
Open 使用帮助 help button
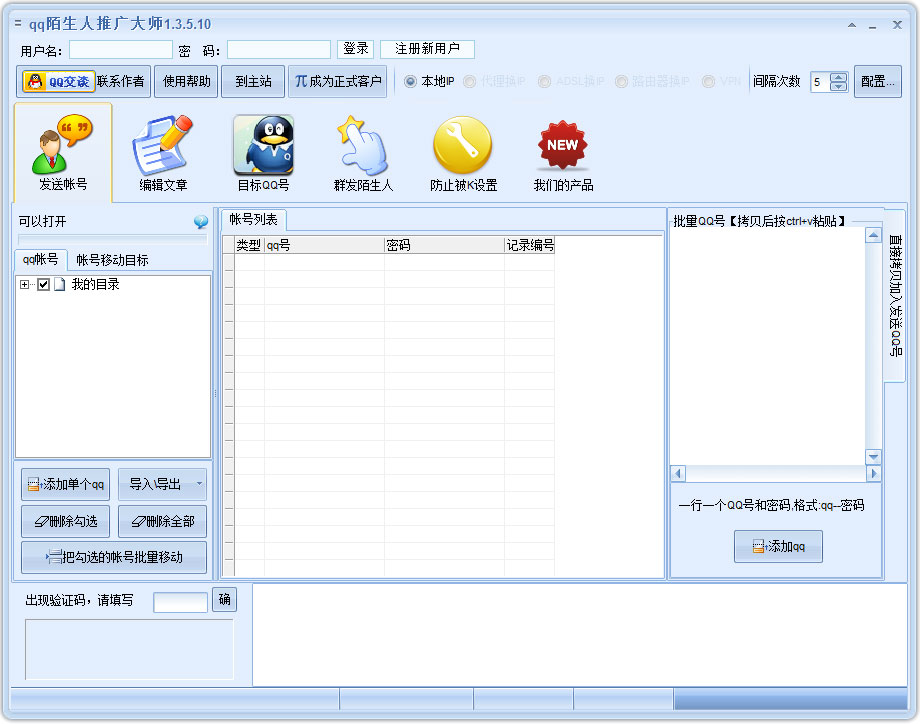click(187, 82)
